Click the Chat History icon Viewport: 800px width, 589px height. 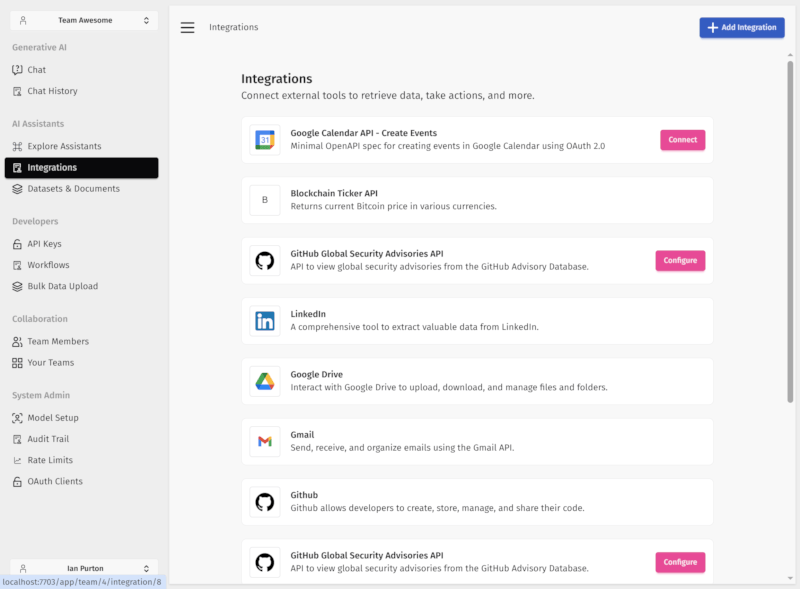[x=17, y=91]
